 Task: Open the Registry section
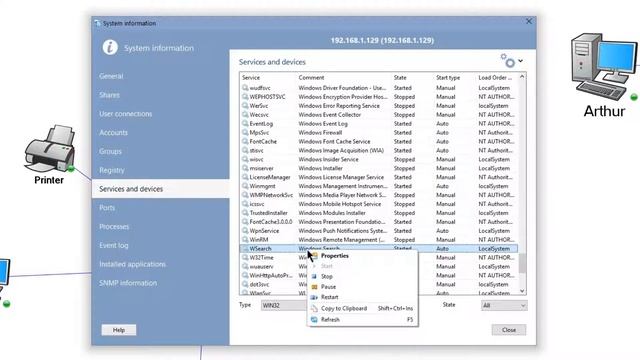160,170
